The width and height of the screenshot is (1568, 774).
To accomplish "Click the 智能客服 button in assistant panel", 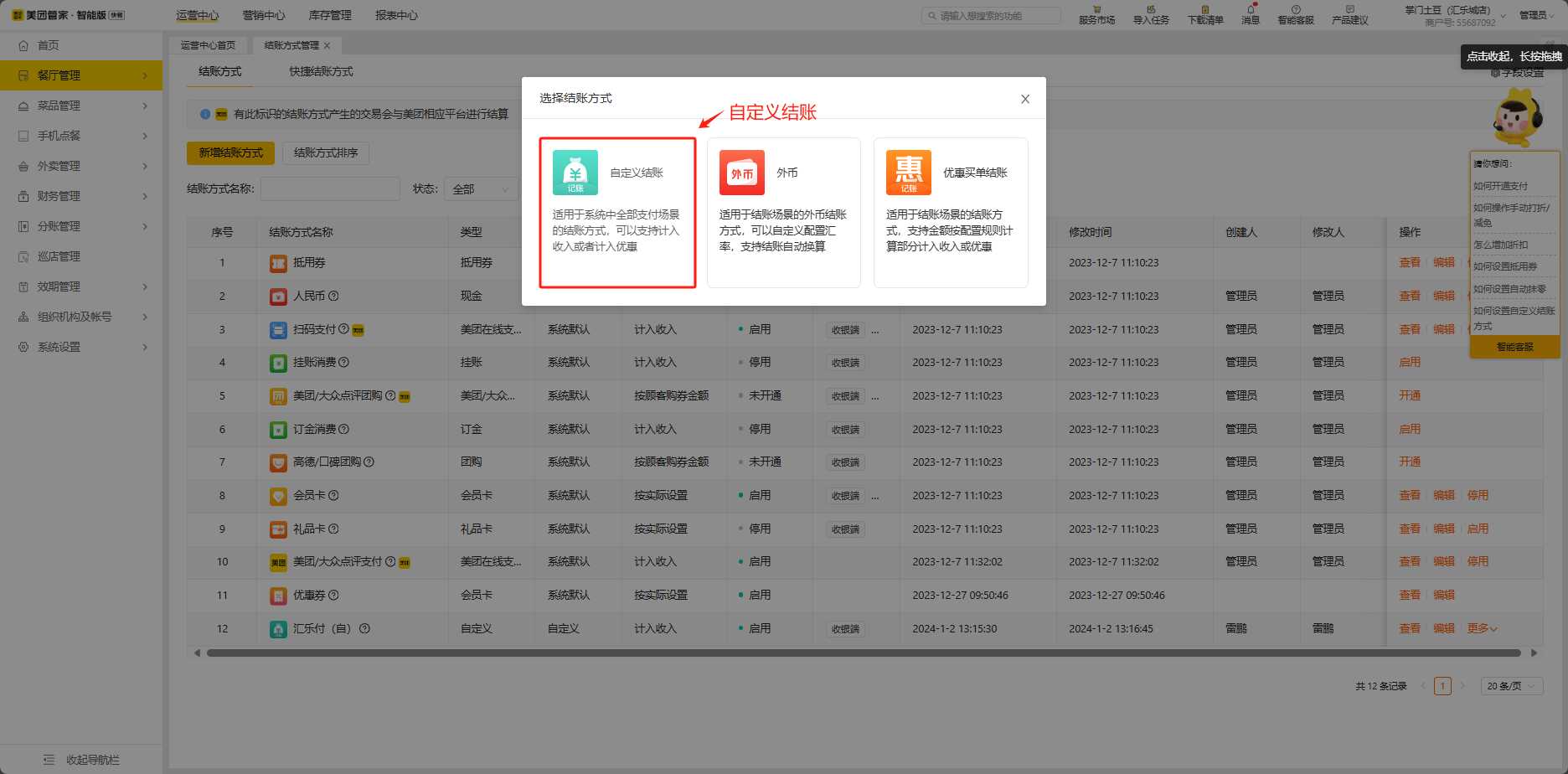I will [x=1515, y=347].
